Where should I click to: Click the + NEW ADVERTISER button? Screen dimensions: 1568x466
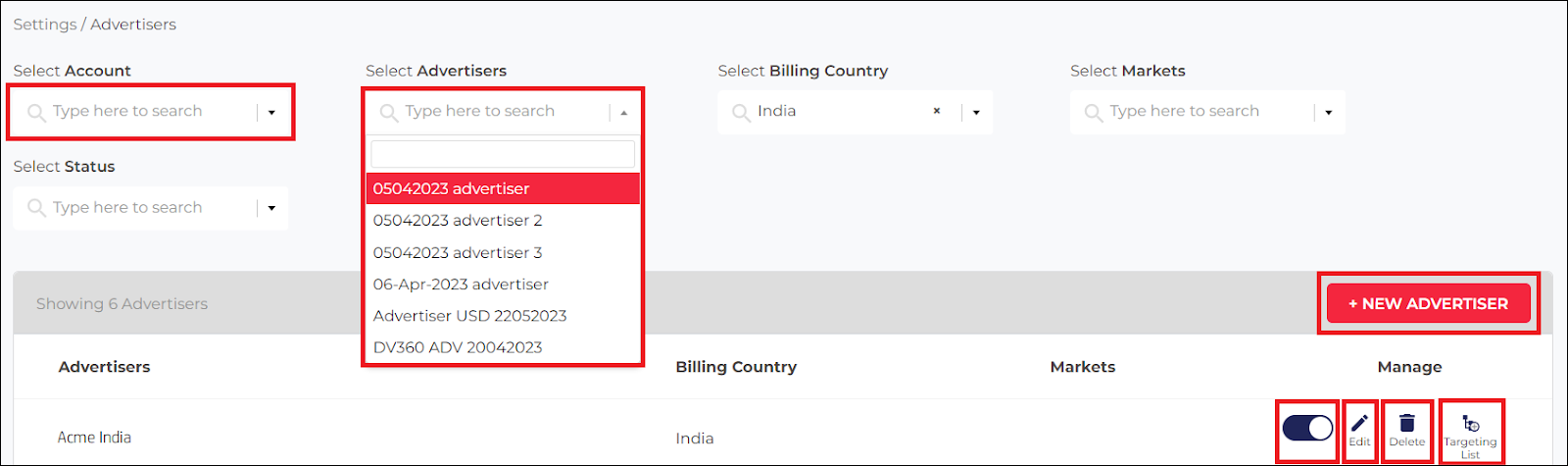(1428, 304)
